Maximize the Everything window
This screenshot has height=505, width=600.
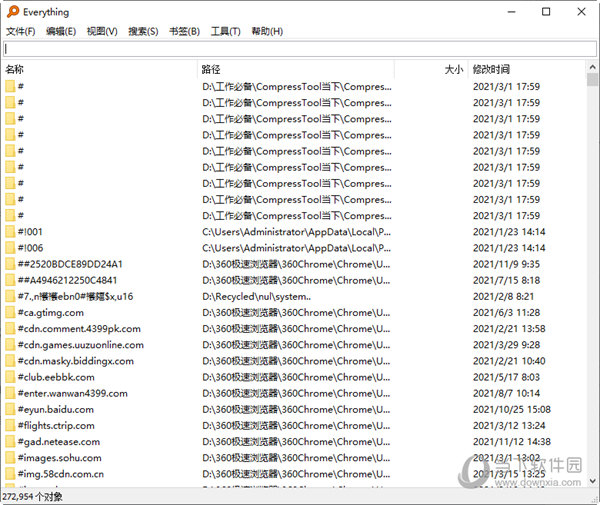tap(546, 12)
